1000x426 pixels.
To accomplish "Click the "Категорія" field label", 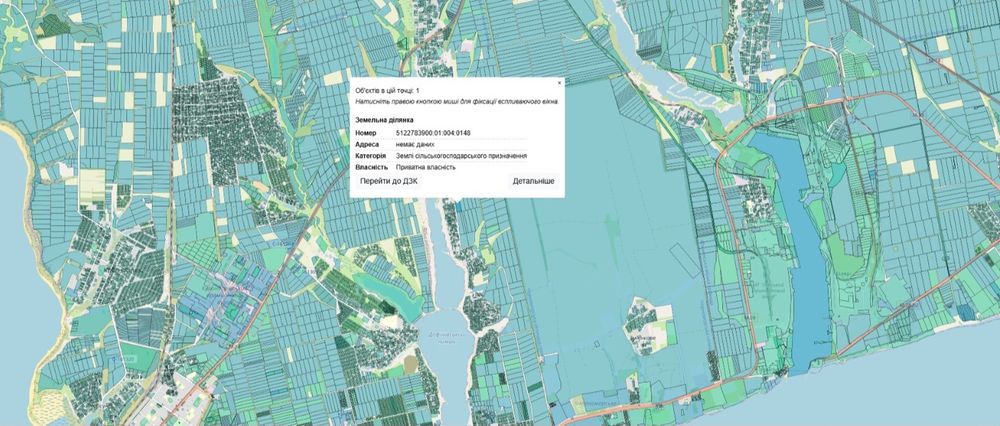I will 370,156.
